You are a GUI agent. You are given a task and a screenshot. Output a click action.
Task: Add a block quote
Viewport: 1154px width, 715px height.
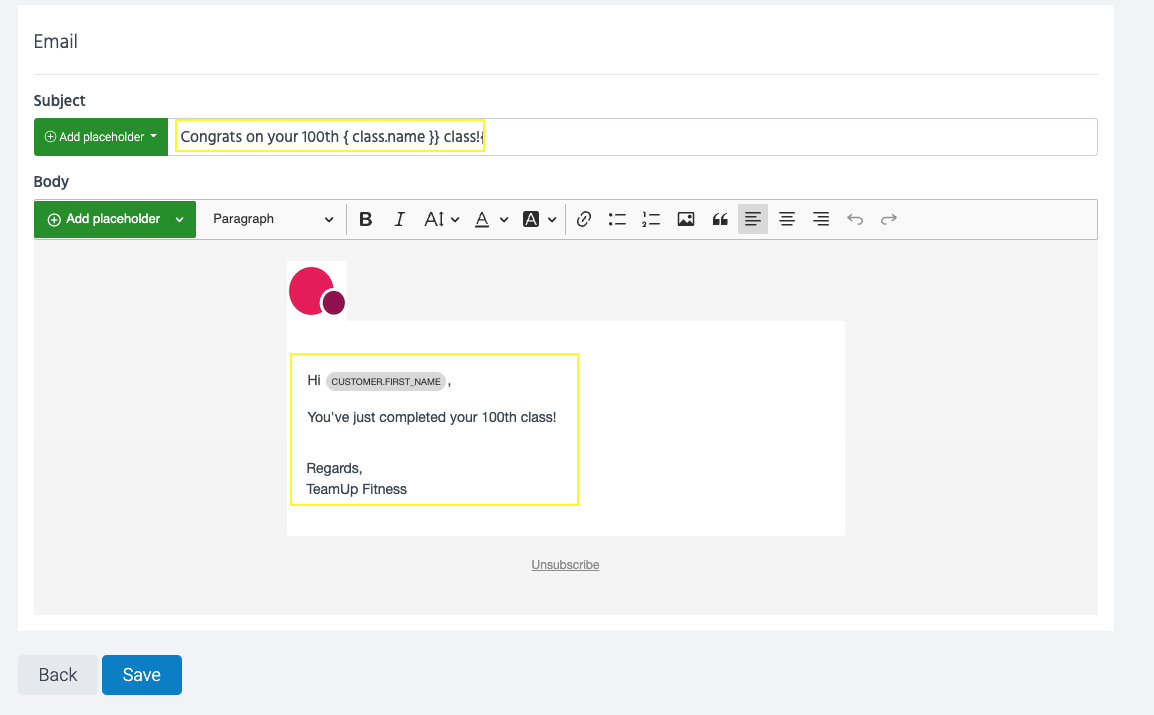pyautogui.click(x=720, y=219)
